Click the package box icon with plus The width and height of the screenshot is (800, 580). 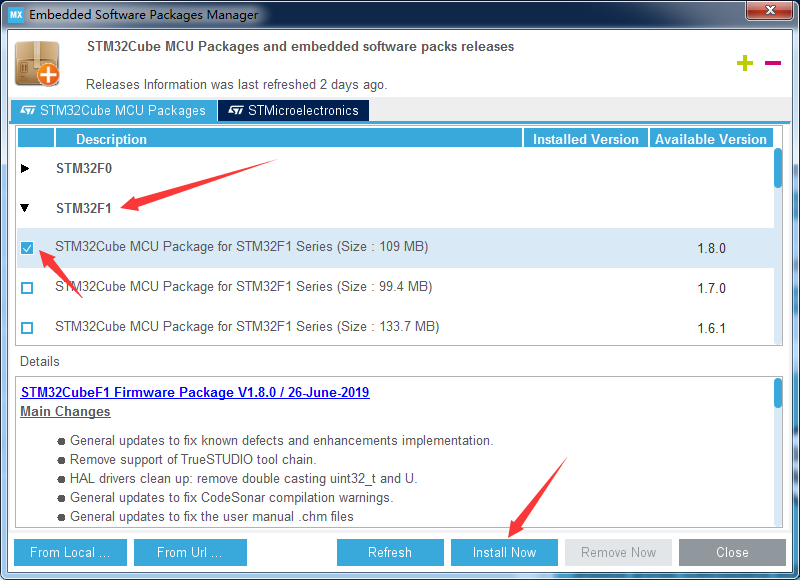[x=37, y=64]
